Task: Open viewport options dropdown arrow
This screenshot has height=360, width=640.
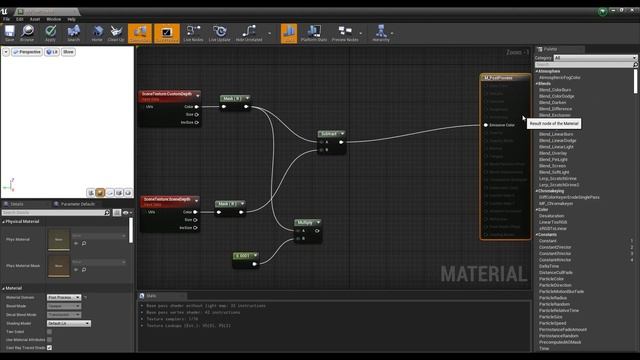Action: tap(6, 52)
